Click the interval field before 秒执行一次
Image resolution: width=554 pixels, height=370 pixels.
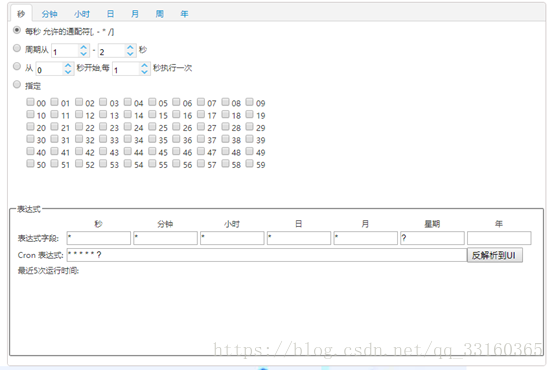pyautogui.click(x=126, y=69)
